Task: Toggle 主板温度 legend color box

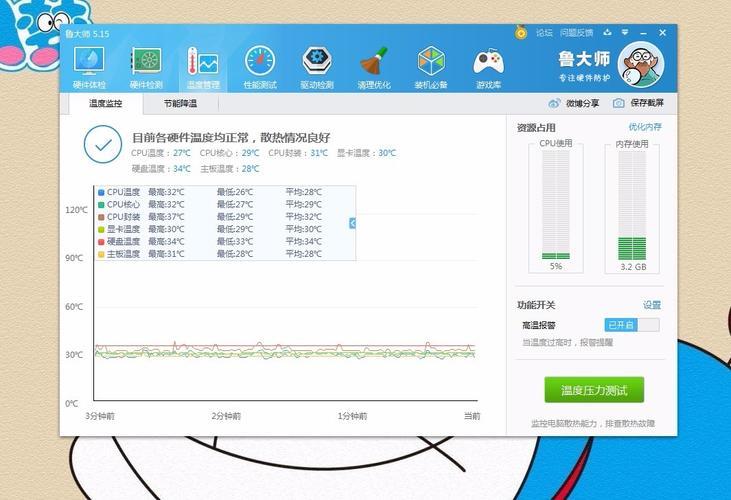Action: [x=101, y=254]
